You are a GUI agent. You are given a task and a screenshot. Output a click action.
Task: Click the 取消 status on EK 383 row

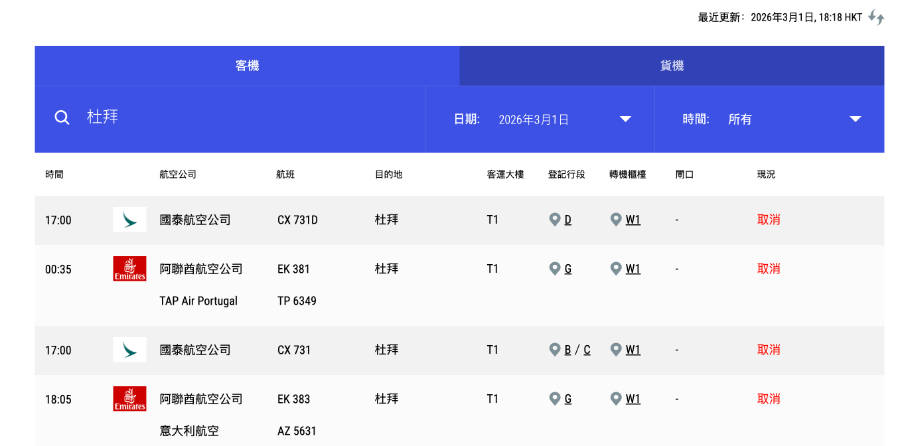[768, 399]
